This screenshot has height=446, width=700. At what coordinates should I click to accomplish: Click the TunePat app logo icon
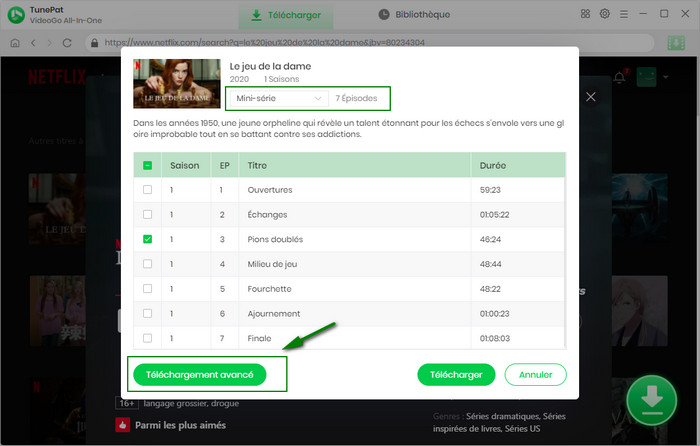coord(16,15)
